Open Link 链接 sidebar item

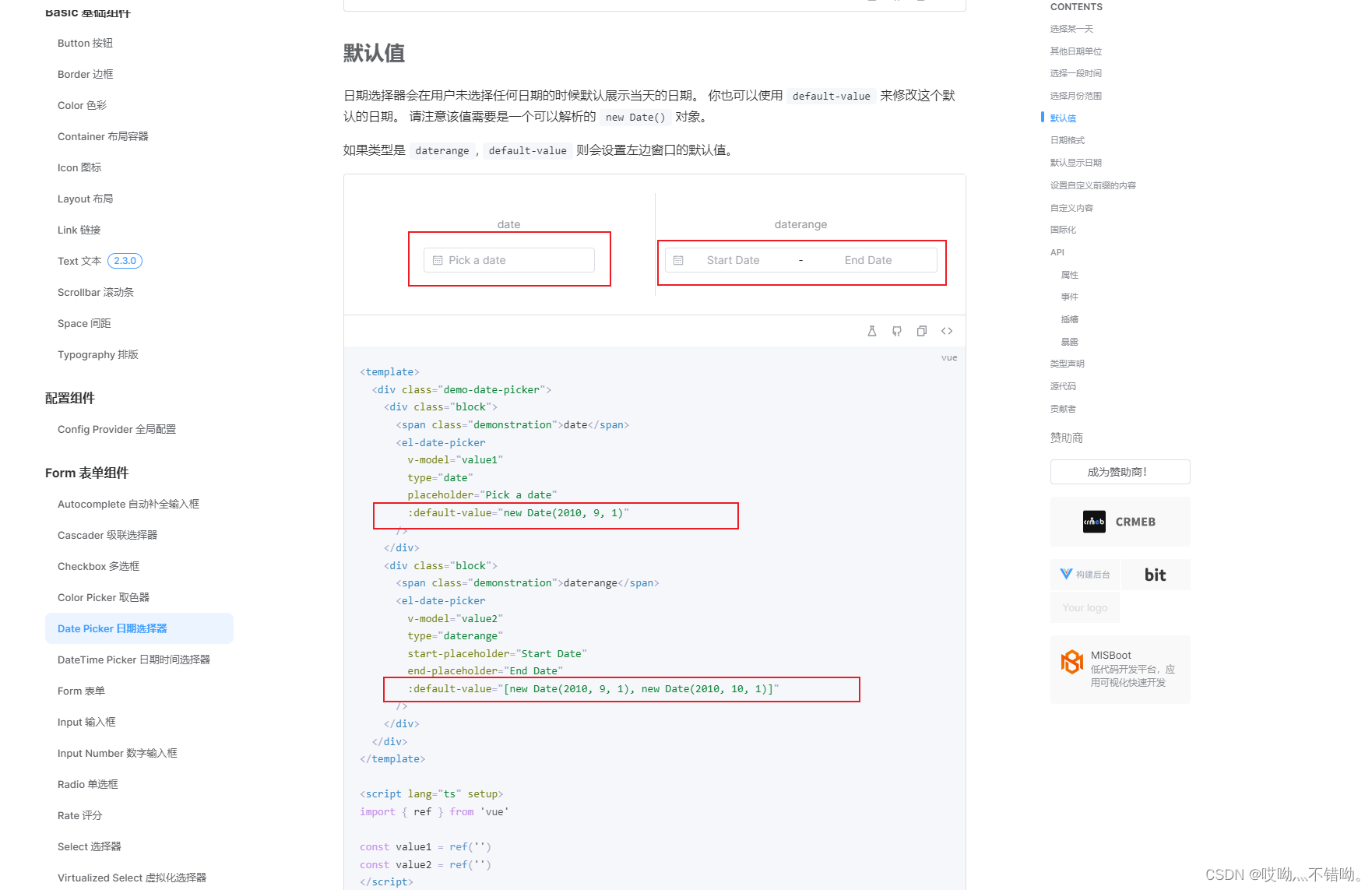click(79, 230)
